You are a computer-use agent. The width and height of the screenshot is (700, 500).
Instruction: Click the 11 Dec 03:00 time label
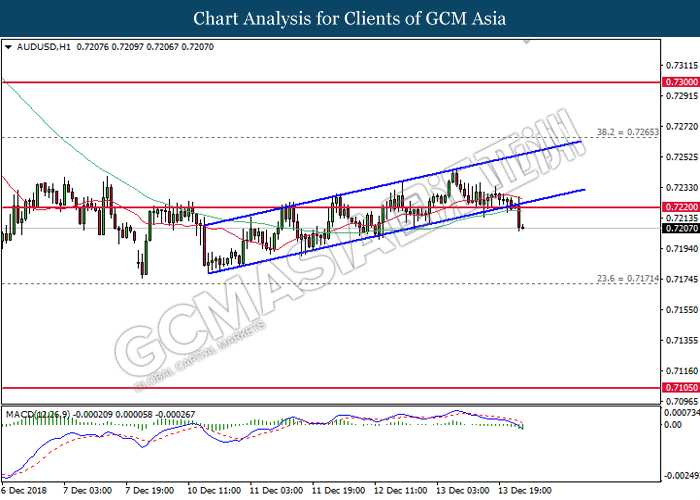tap(276, 491)
